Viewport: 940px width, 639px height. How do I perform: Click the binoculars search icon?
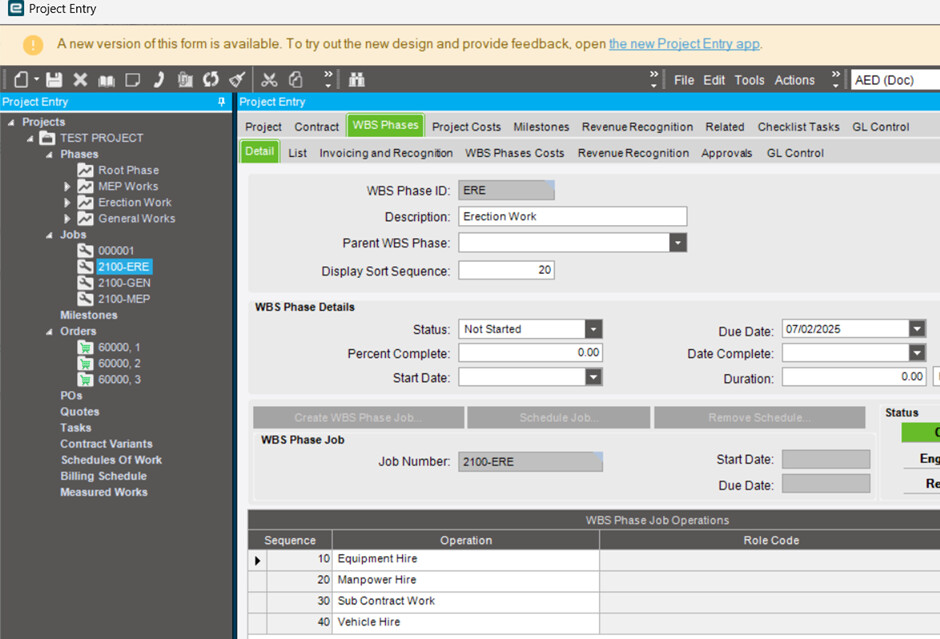(x=357, y=80)
